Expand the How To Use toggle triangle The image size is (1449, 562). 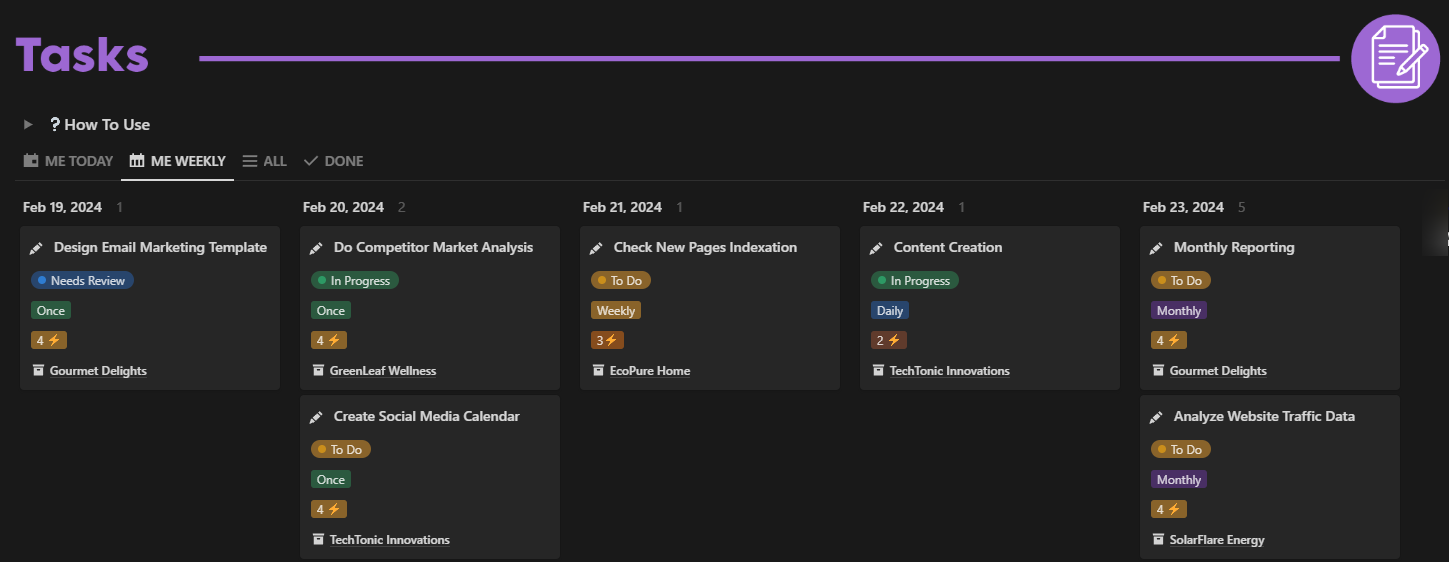[29, 125]
